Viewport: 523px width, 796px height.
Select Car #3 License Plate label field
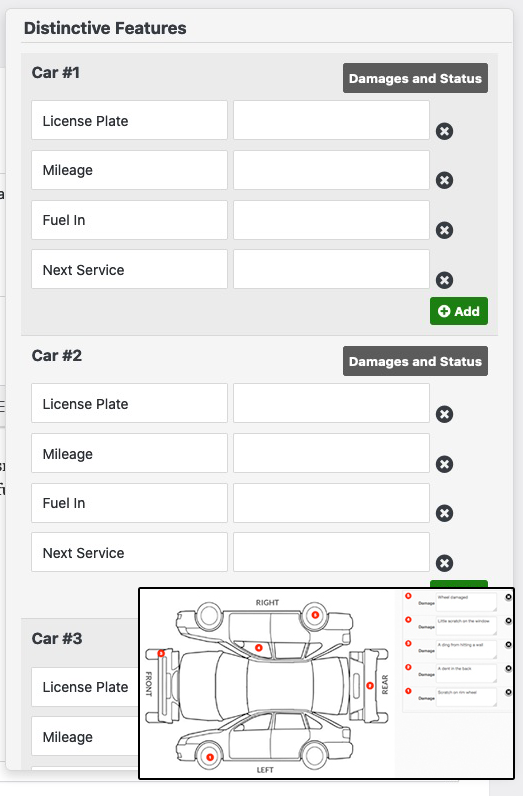[x=85, y=687]
